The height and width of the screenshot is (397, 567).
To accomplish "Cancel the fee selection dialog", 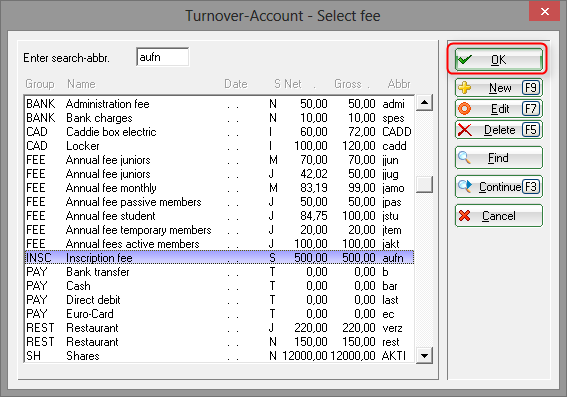I will pyautogui.click(x=498, y=216).
